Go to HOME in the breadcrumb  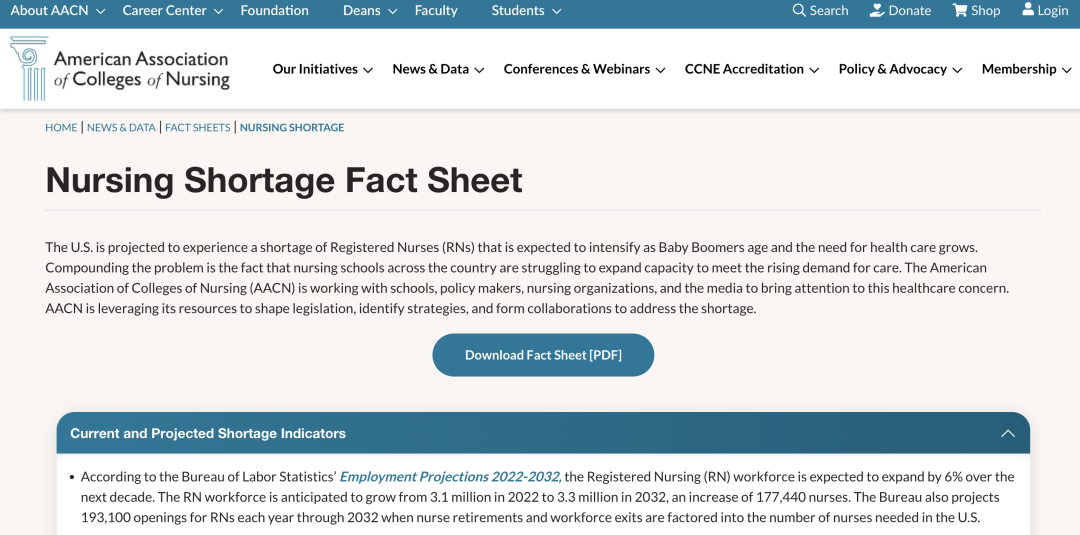click(x=61, y=128)
